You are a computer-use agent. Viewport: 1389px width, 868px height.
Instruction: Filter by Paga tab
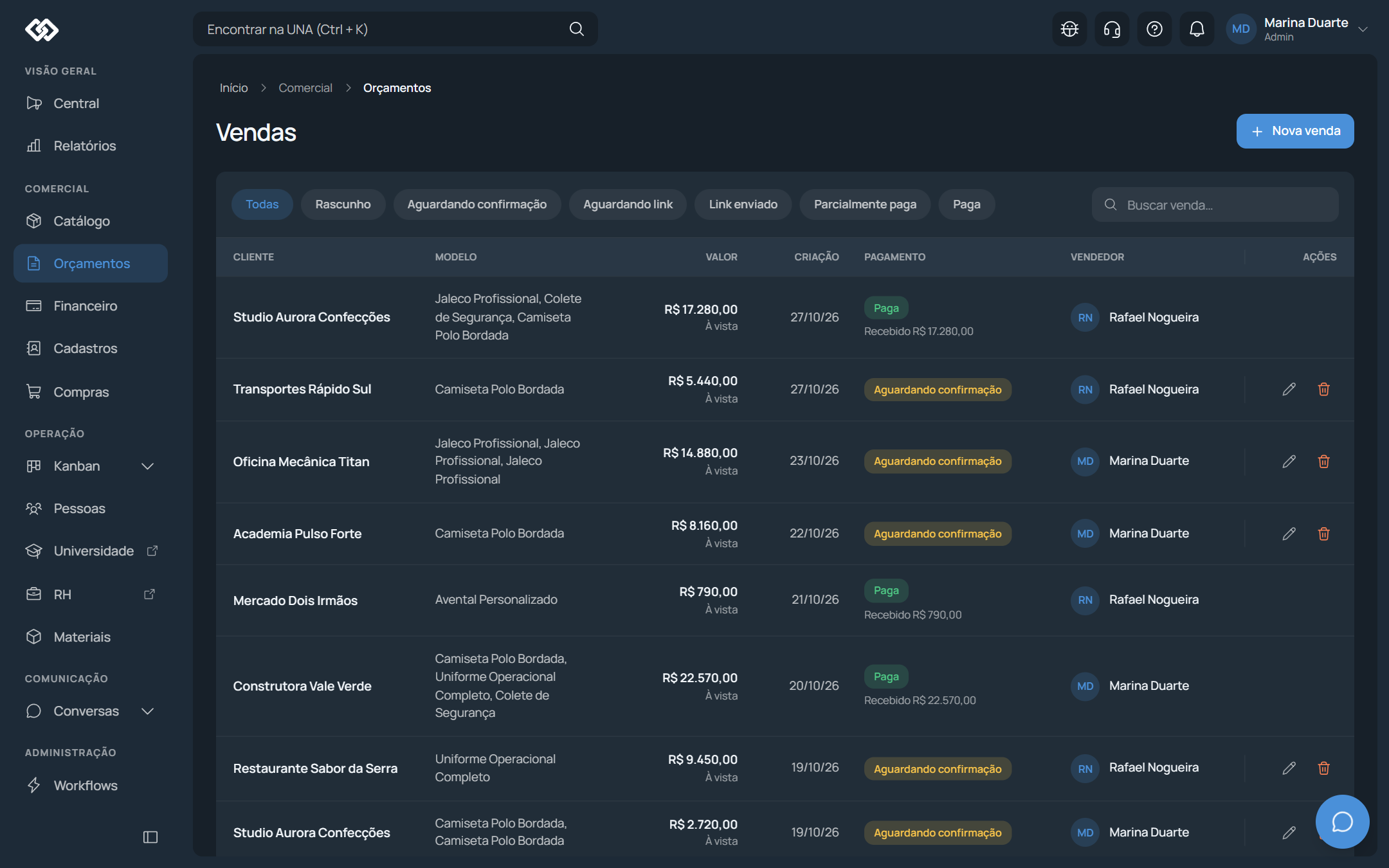click(x=967, y=204)
